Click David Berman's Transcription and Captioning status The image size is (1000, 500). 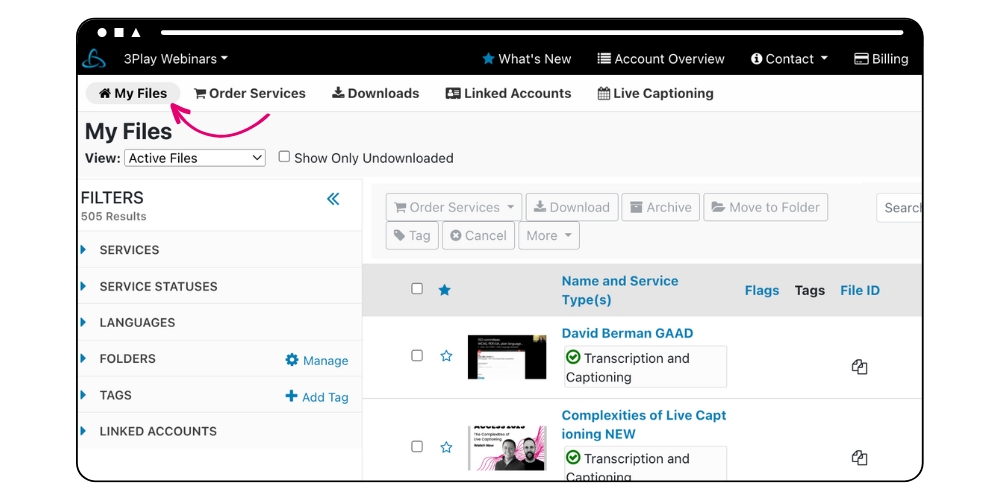coord(645,367)
